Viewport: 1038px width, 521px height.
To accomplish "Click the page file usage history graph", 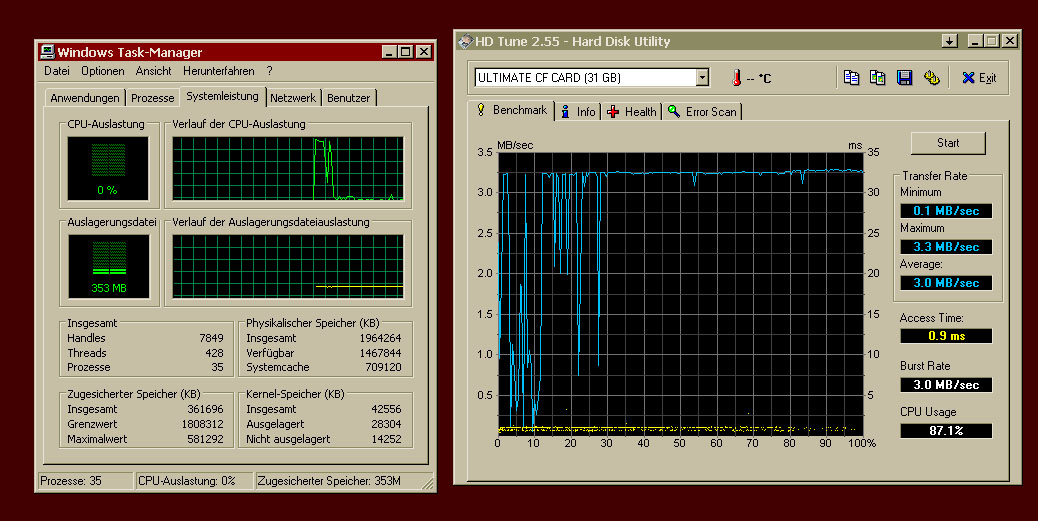I will (x=288, y=267).
